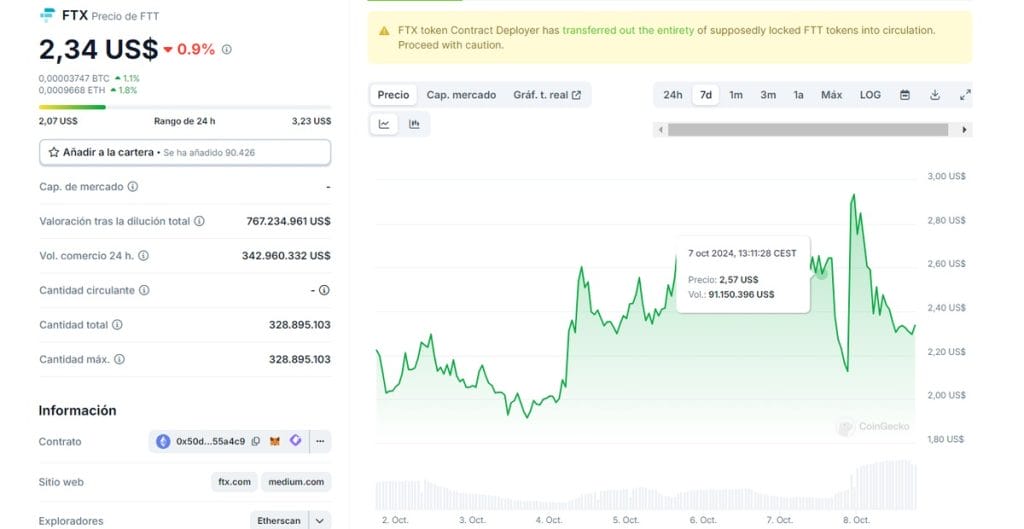Click info icon beside circulating supply dash value
This screenshot has width=1024, height=529.
[x=324, y=290]
